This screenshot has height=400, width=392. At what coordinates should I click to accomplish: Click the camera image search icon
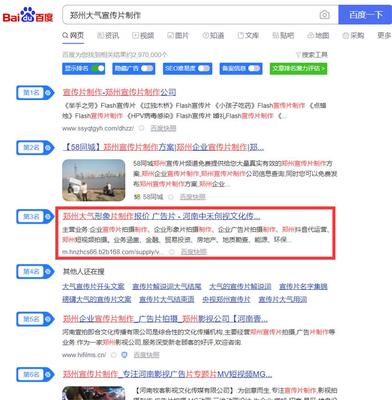point(324,15)
